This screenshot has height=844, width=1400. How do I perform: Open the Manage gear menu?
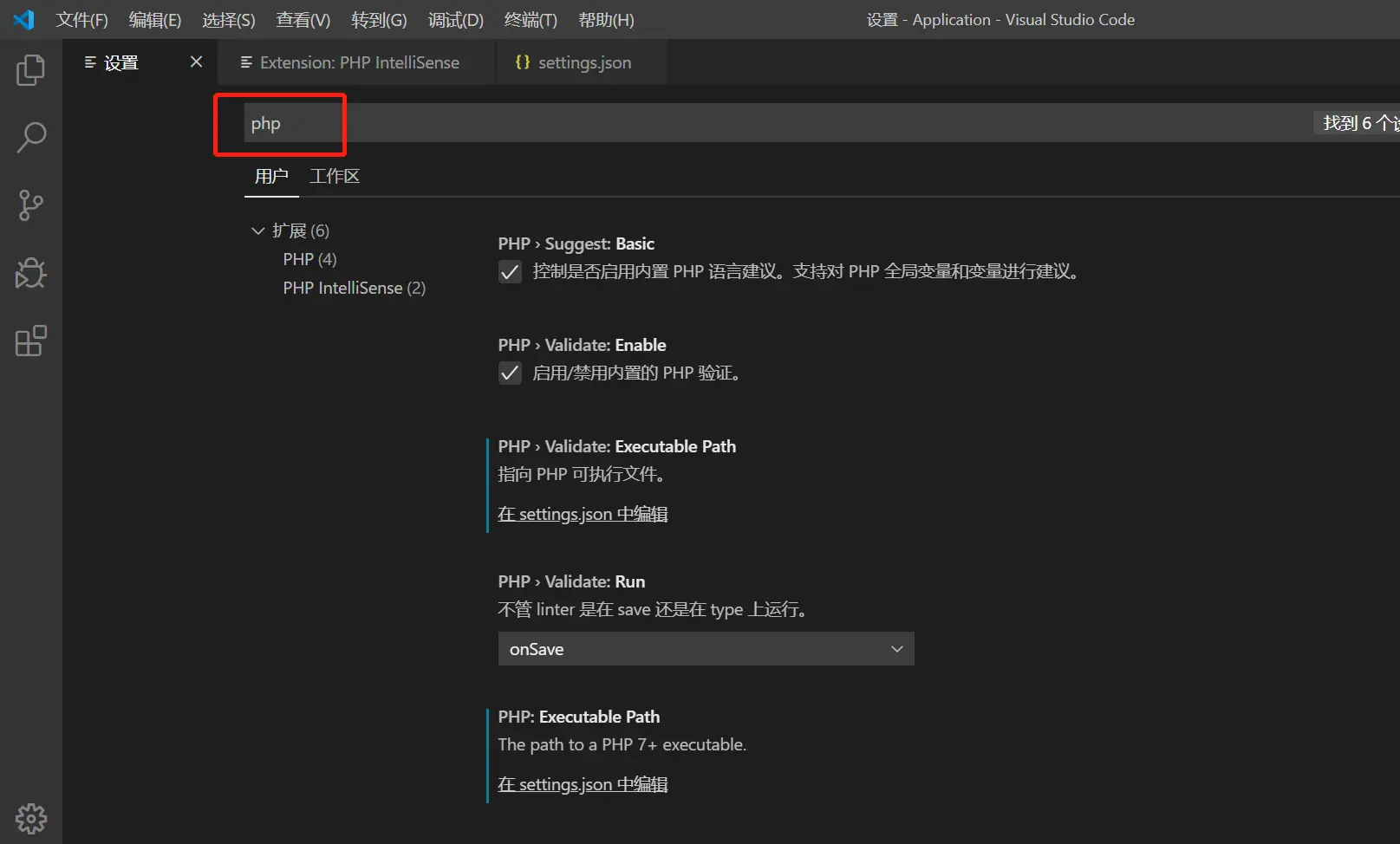pyautogui.click(x=31, y=819)
